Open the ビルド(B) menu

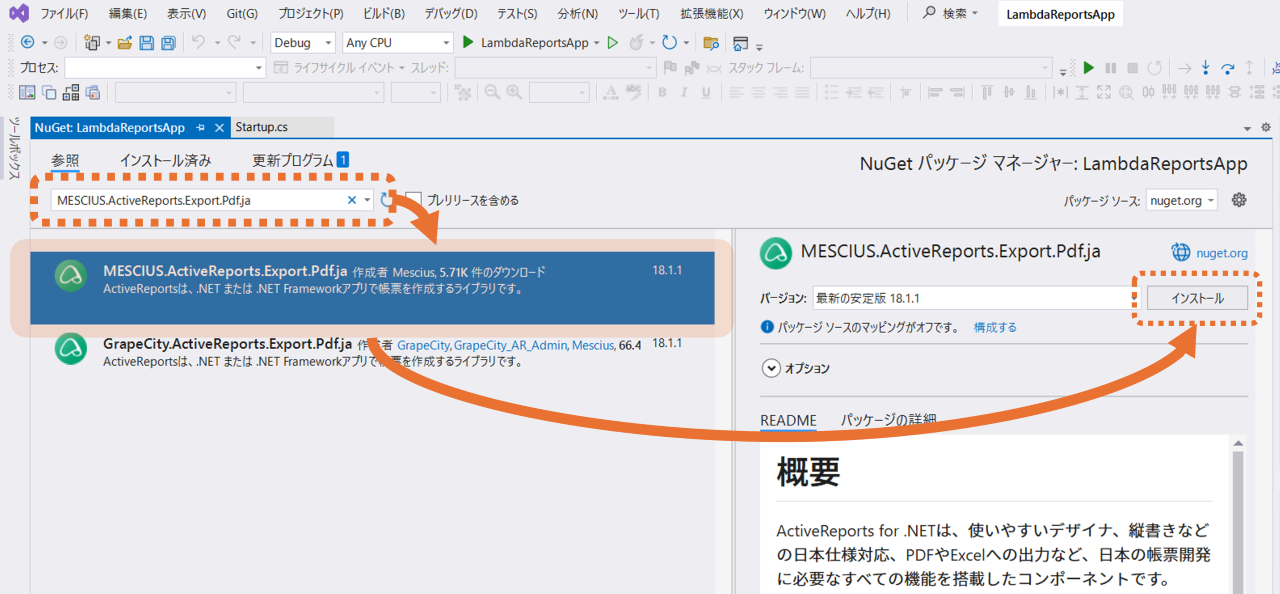pos(384,14)
